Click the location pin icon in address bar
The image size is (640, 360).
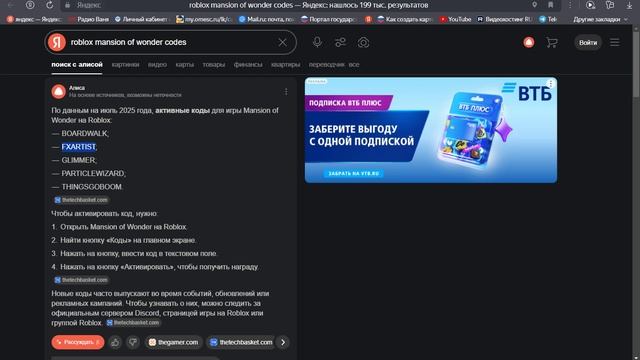534,5
